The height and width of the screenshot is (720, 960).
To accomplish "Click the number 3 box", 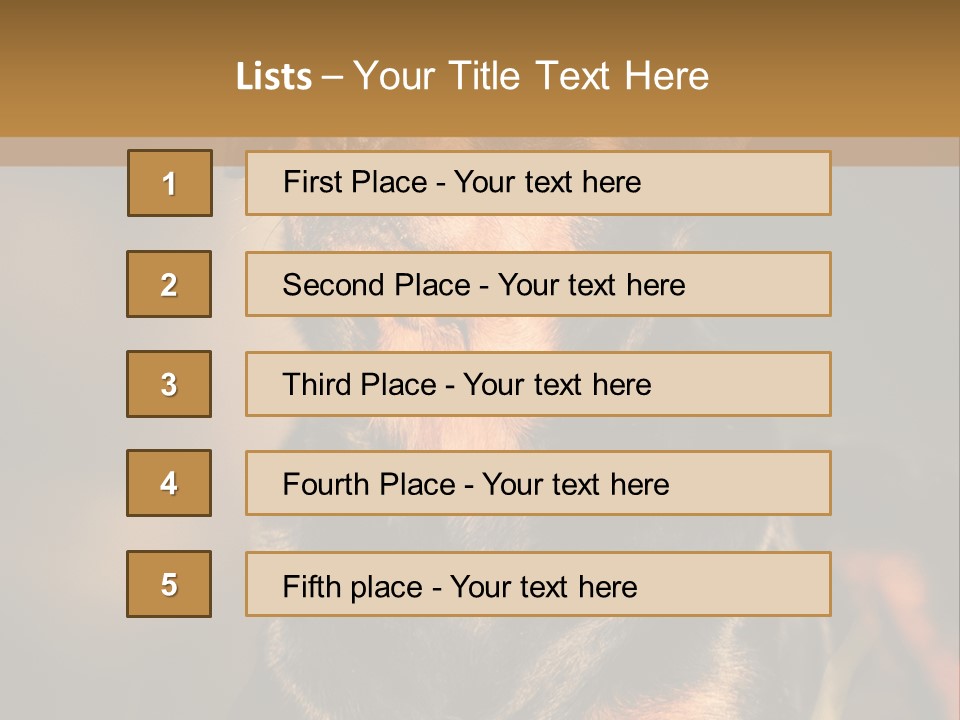I will click(169, 384).
